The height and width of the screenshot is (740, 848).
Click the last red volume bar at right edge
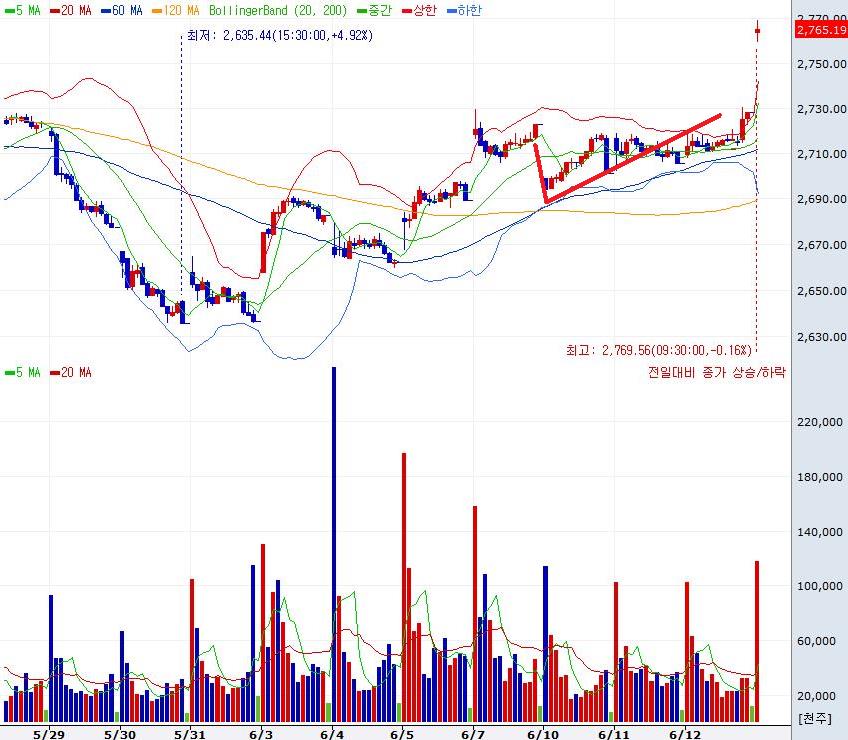757,642
